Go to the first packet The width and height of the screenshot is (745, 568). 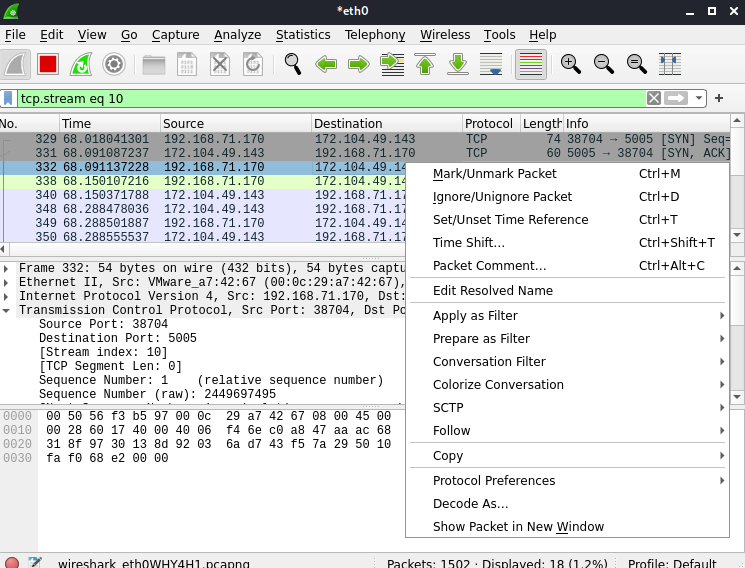coord(425,64)
